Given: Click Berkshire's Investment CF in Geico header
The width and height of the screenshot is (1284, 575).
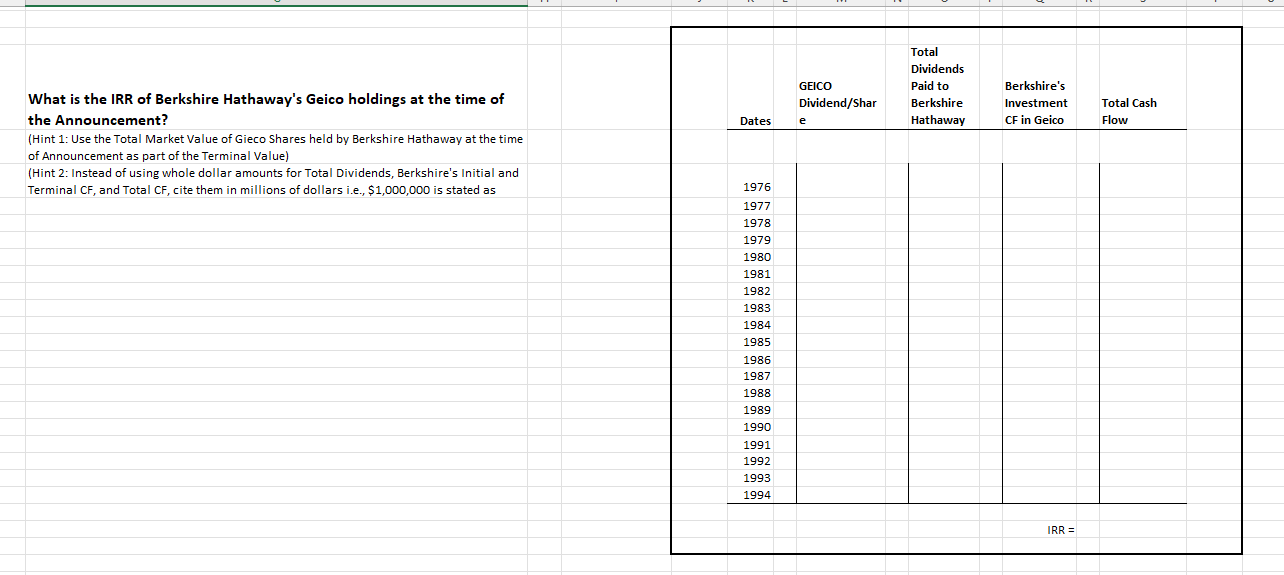Looking at the screenshot, I should [x=1036, y=103].
